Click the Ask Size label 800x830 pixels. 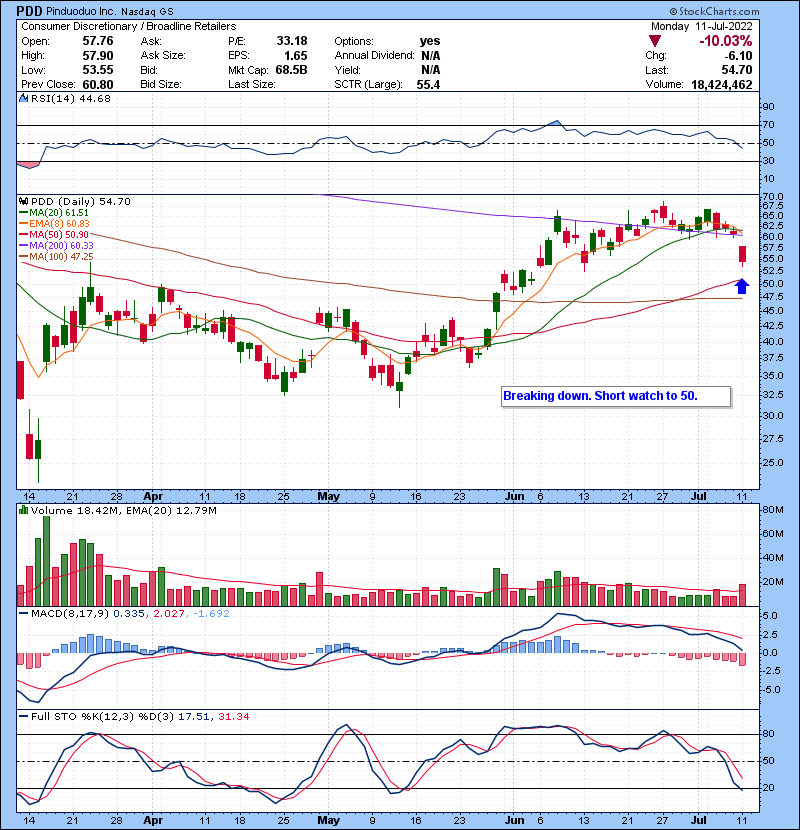[x=163, y=56]
